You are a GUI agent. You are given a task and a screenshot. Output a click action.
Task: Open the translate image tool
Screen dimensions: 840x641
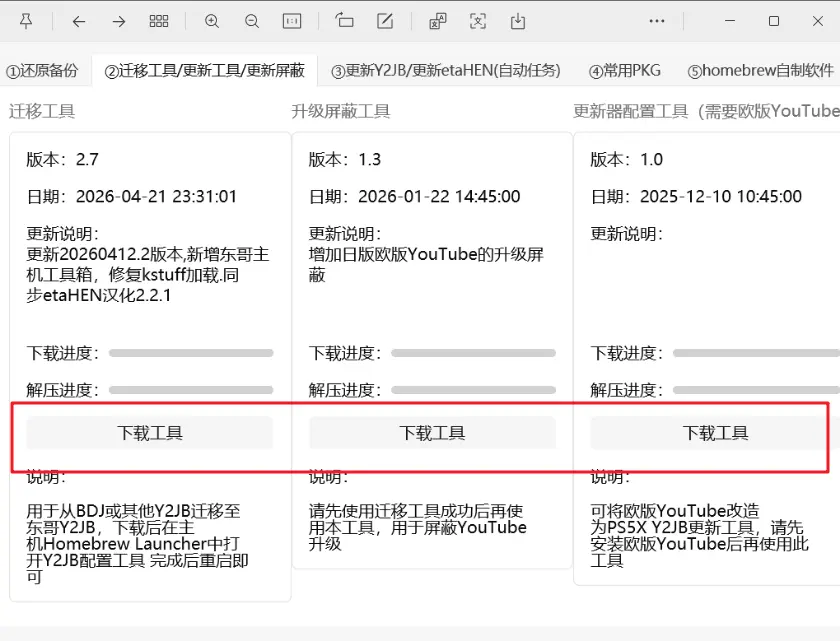tap(438, 21)
